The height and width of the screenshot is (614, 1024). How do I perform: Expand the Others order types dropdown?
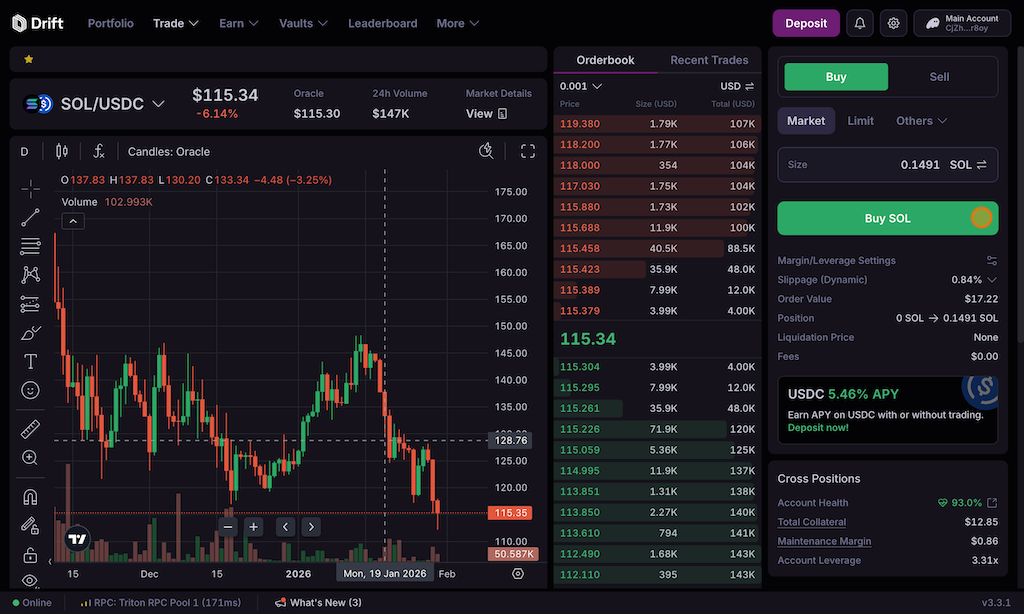coord(921,121)
